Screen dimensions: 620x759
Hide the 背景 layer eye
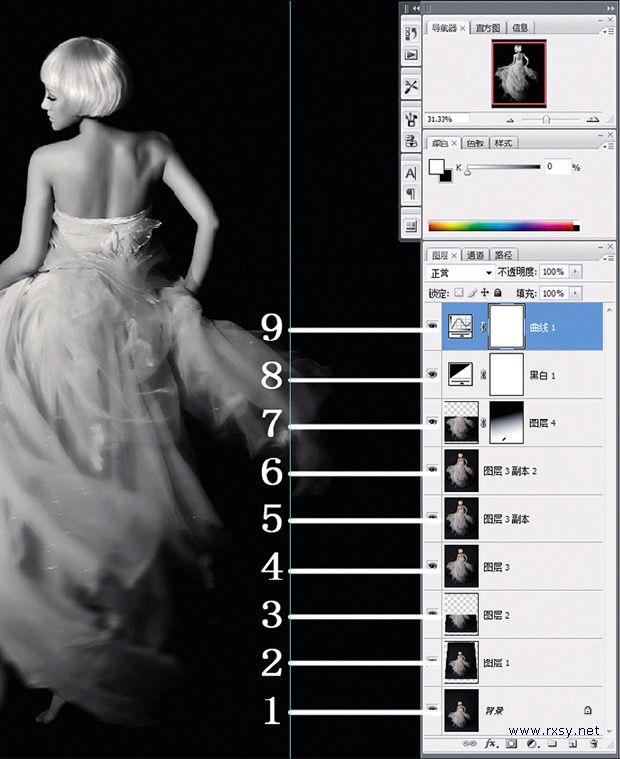tap(433, 709)
